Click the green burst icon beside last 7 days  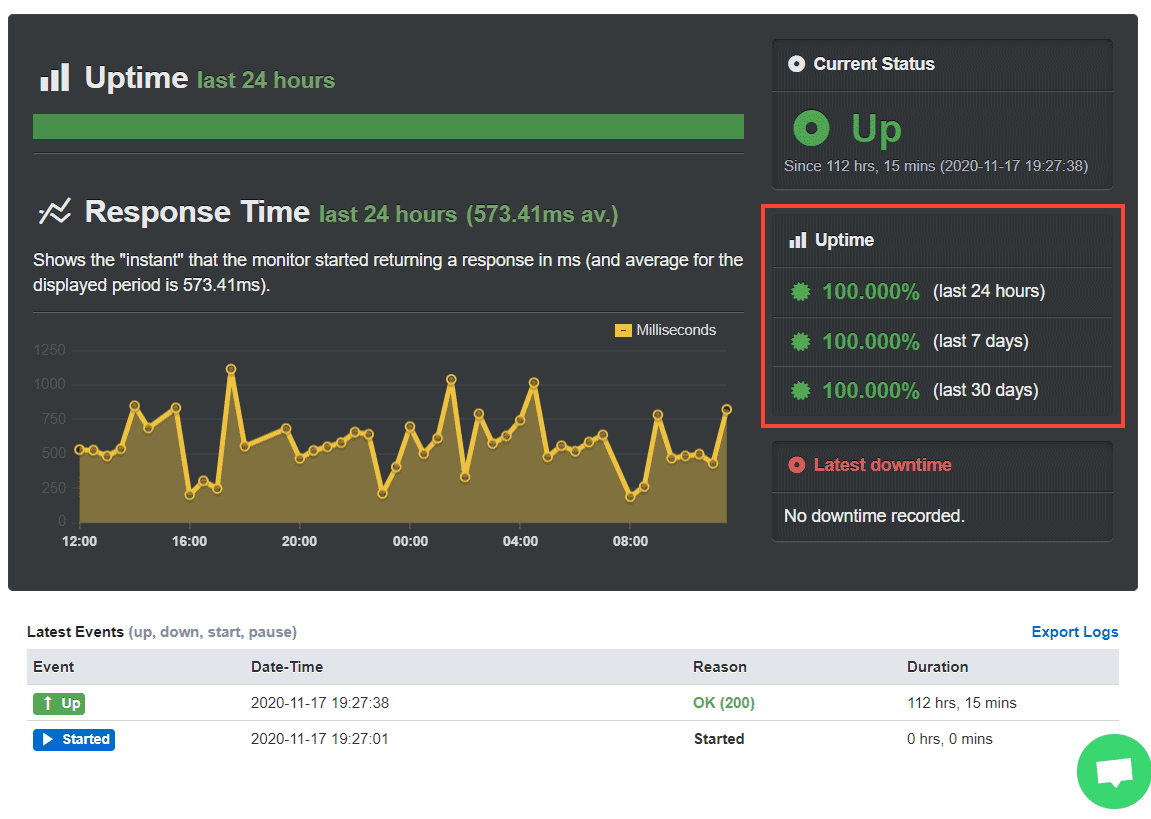click(800, 341)
